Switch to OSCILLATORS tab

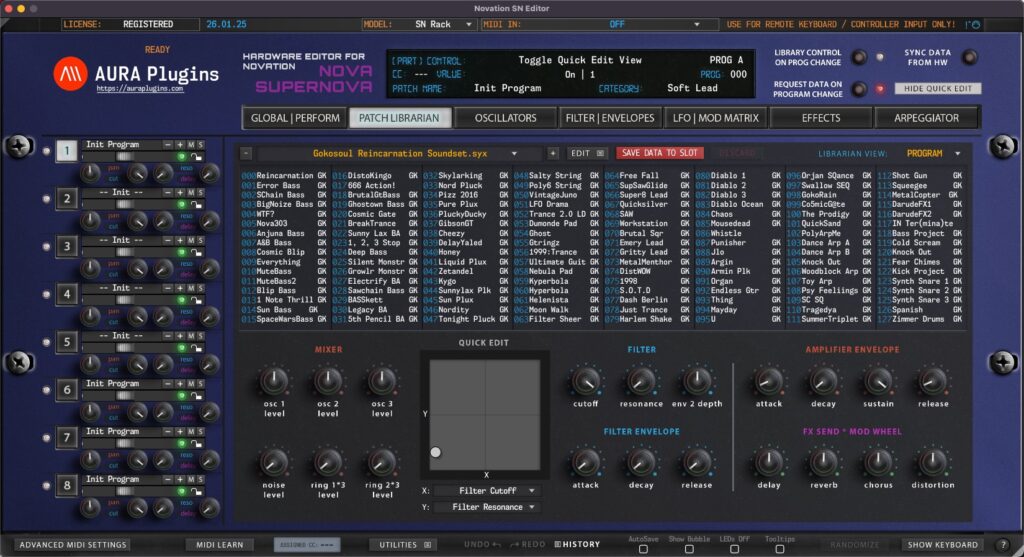coord(505,118)
